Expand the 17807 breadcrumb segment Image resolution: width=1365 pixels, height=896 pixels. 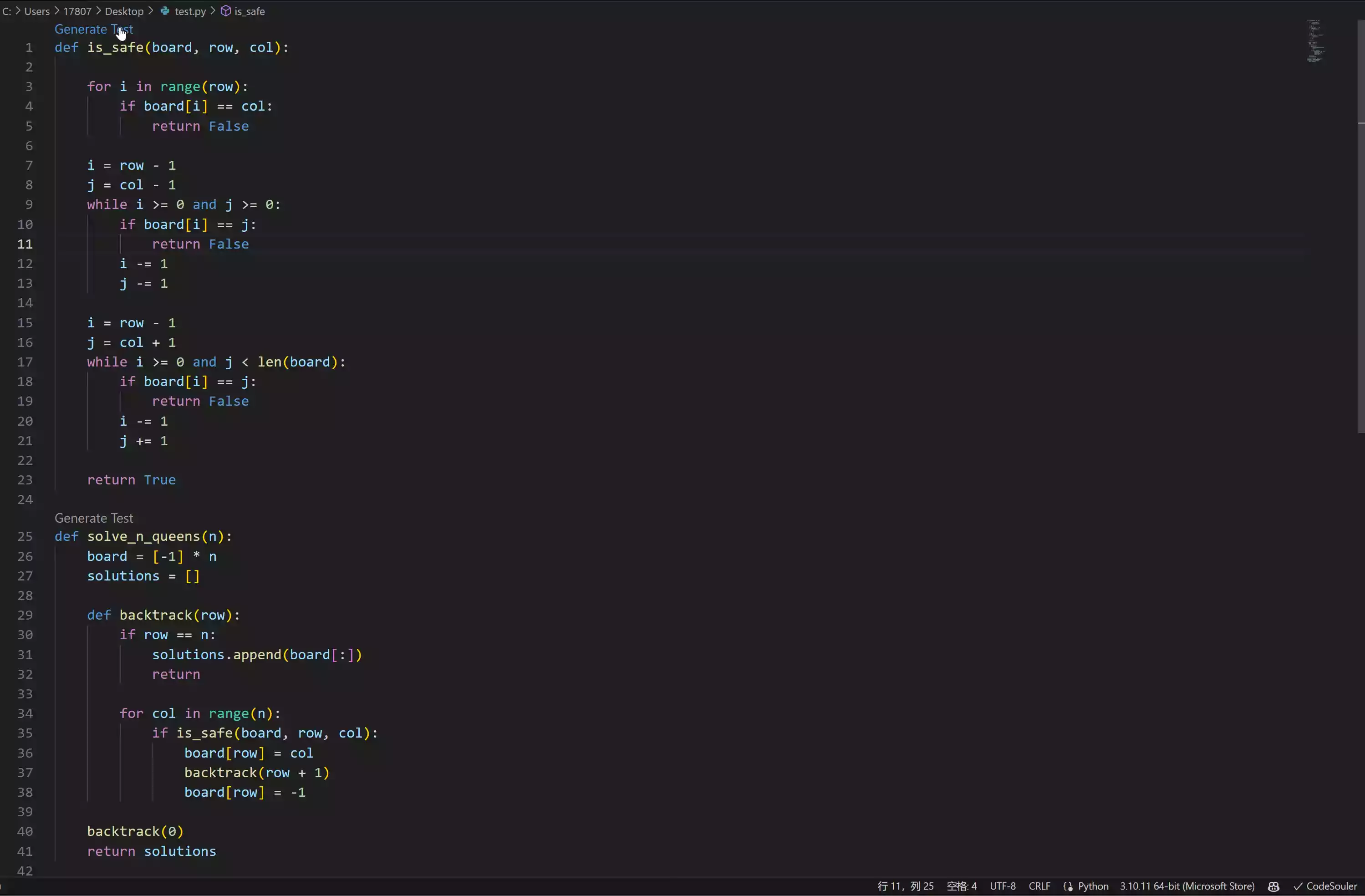point(77,11)
